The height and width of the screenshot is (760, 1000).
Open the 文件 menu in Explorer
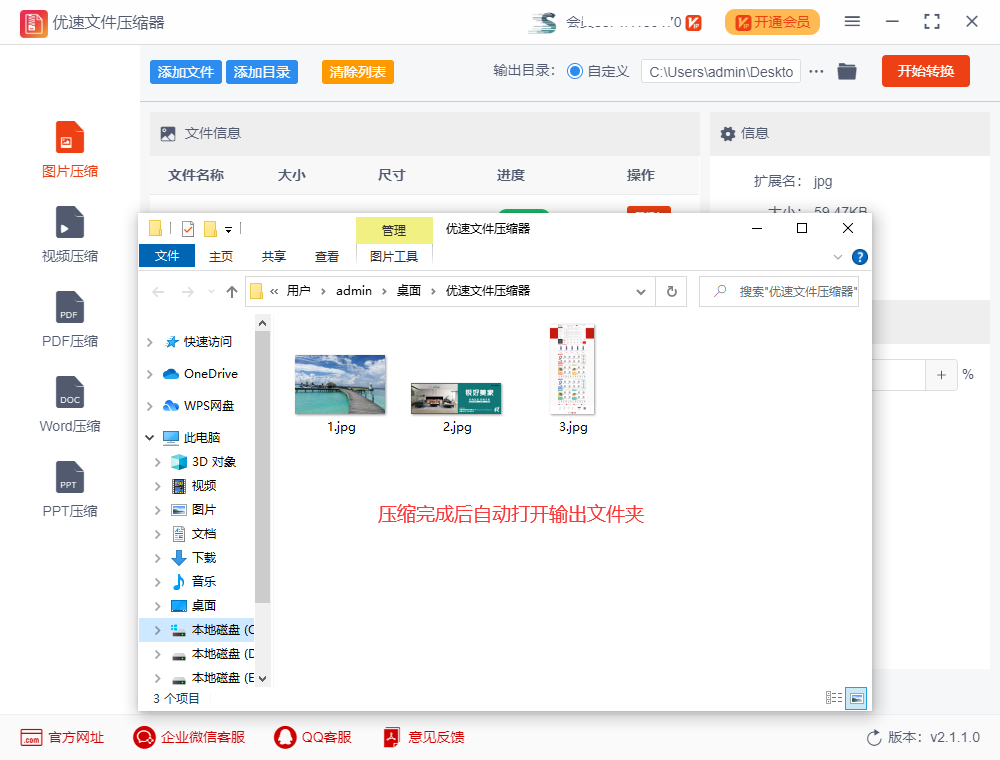click(x=166, y=255)
